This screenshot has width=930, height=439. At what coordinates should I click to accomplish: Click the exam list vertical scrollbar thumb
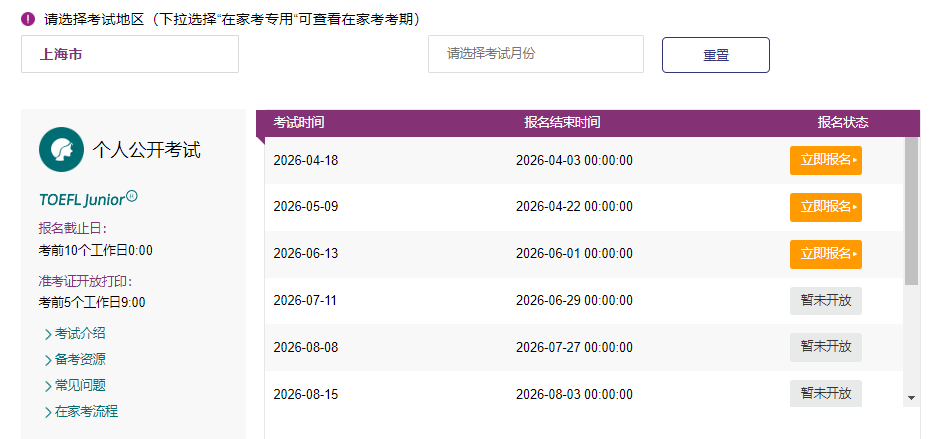(x=911, y=210)
